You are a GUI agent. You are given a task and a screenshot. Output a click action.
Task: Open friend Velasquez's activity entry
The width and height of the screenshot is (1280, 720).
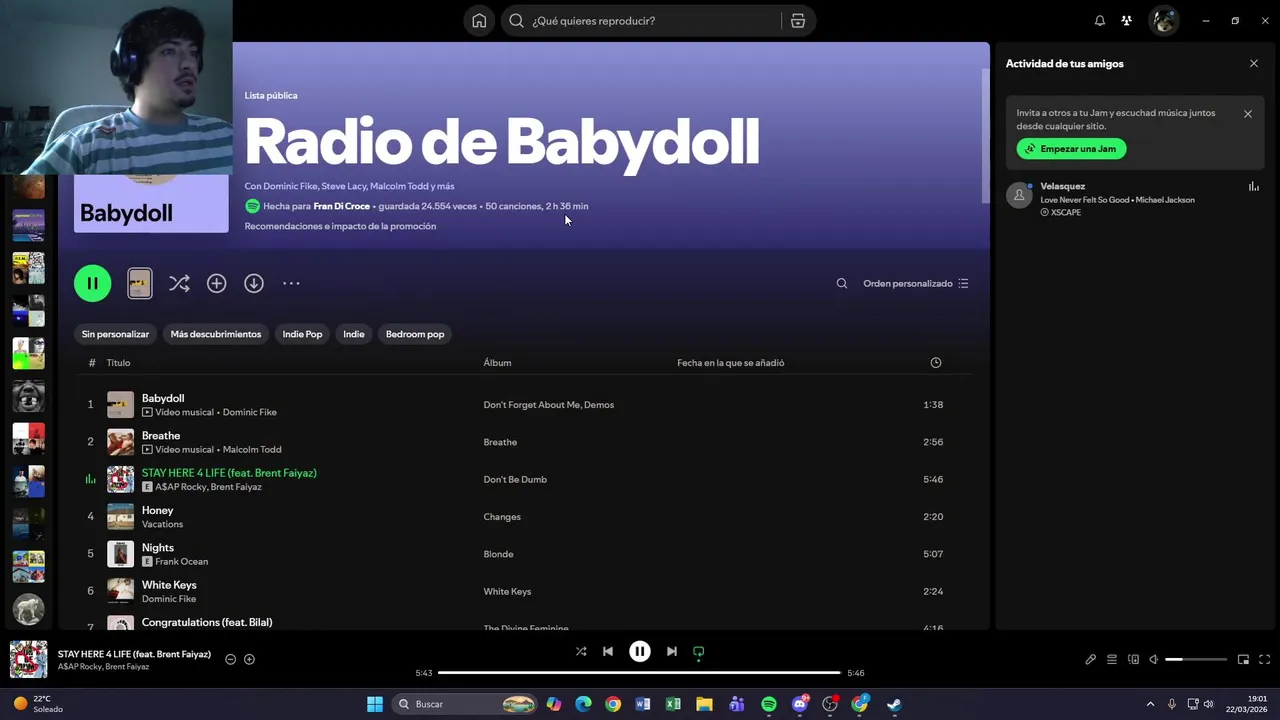click(x=1134, y=198)
